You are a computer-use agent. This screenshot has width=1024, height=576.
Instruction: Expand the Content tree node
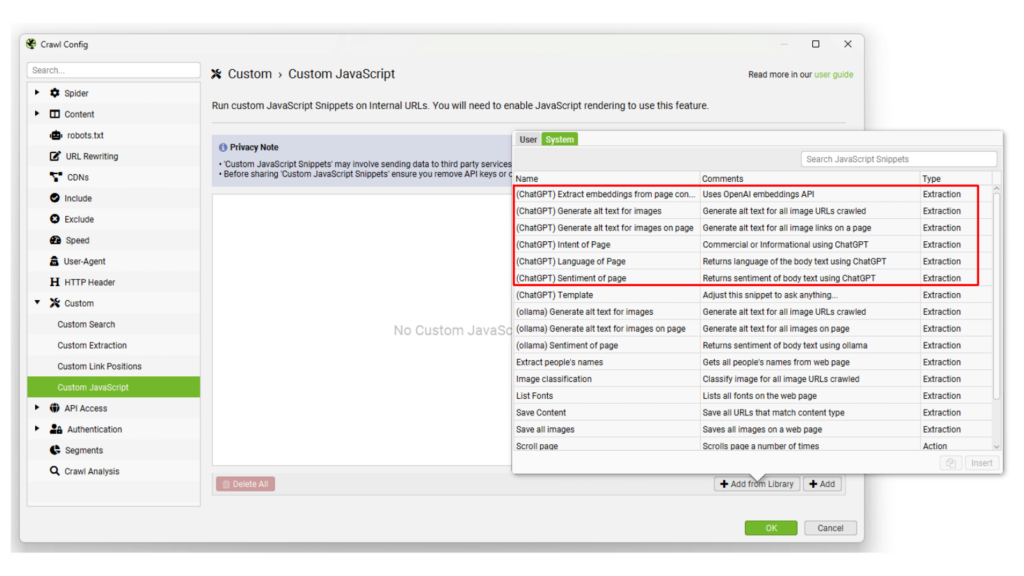click(x=37, y=114)
